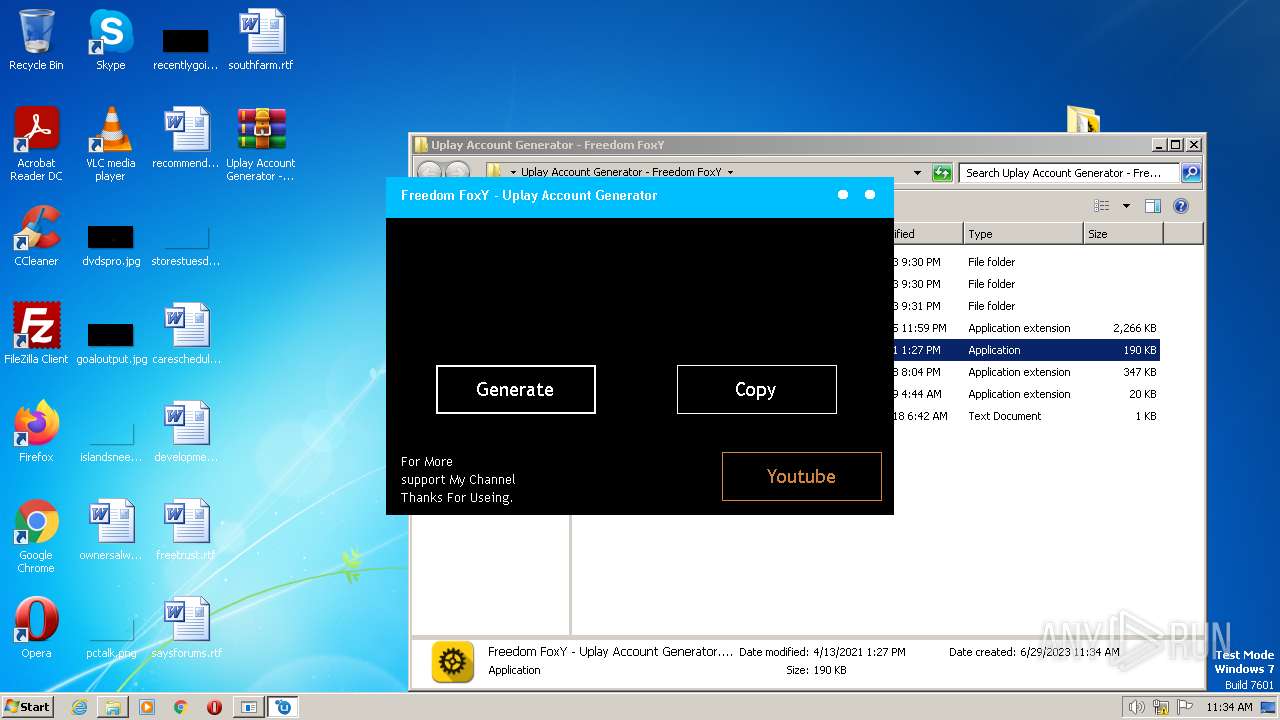Open southfarm.rtf document
This screenshot has width=1280, height=720.
(261, 41)
